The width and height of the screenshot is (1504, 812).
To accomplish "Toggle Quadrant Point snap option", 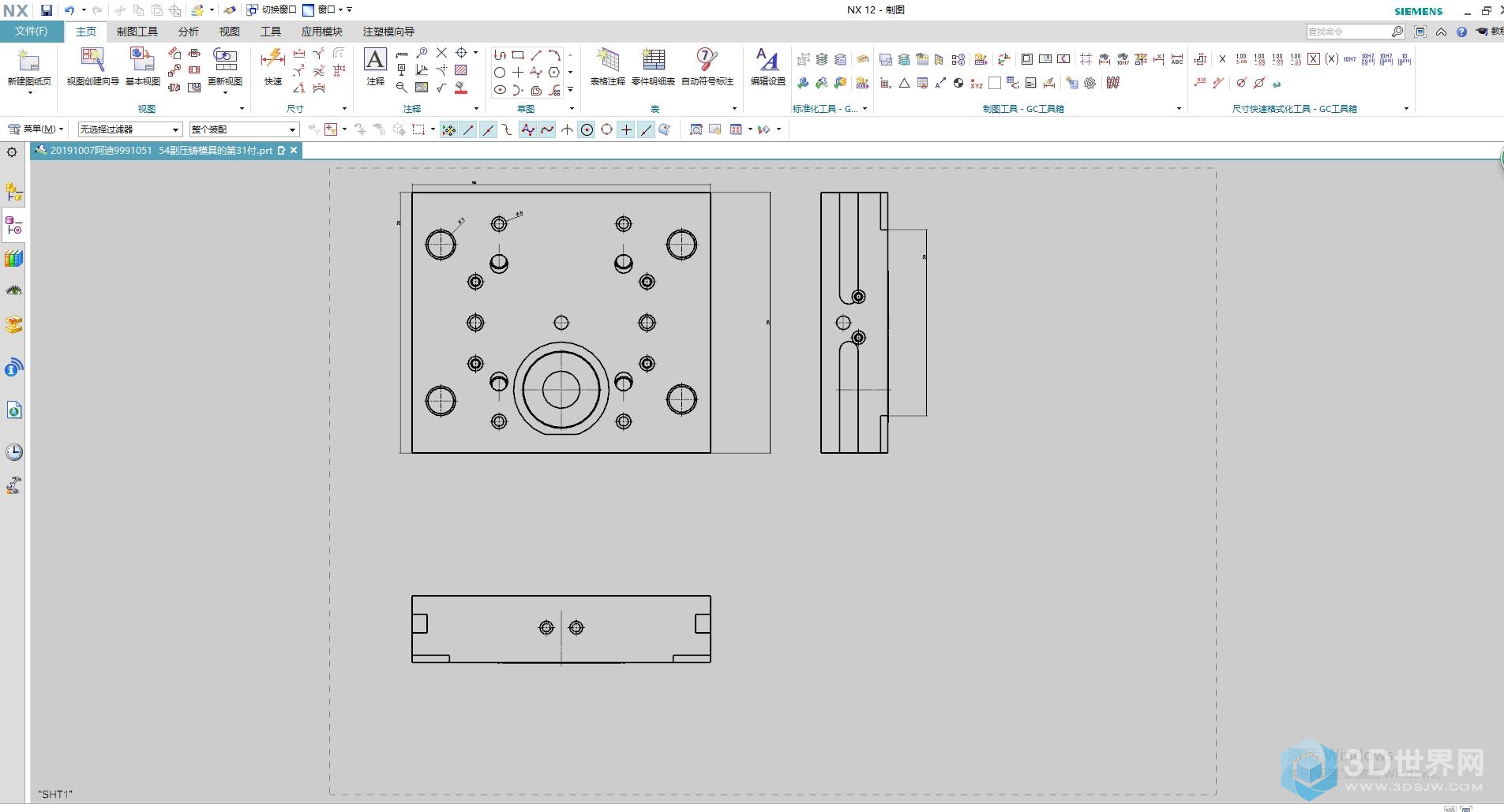I will tap(606, 130).
